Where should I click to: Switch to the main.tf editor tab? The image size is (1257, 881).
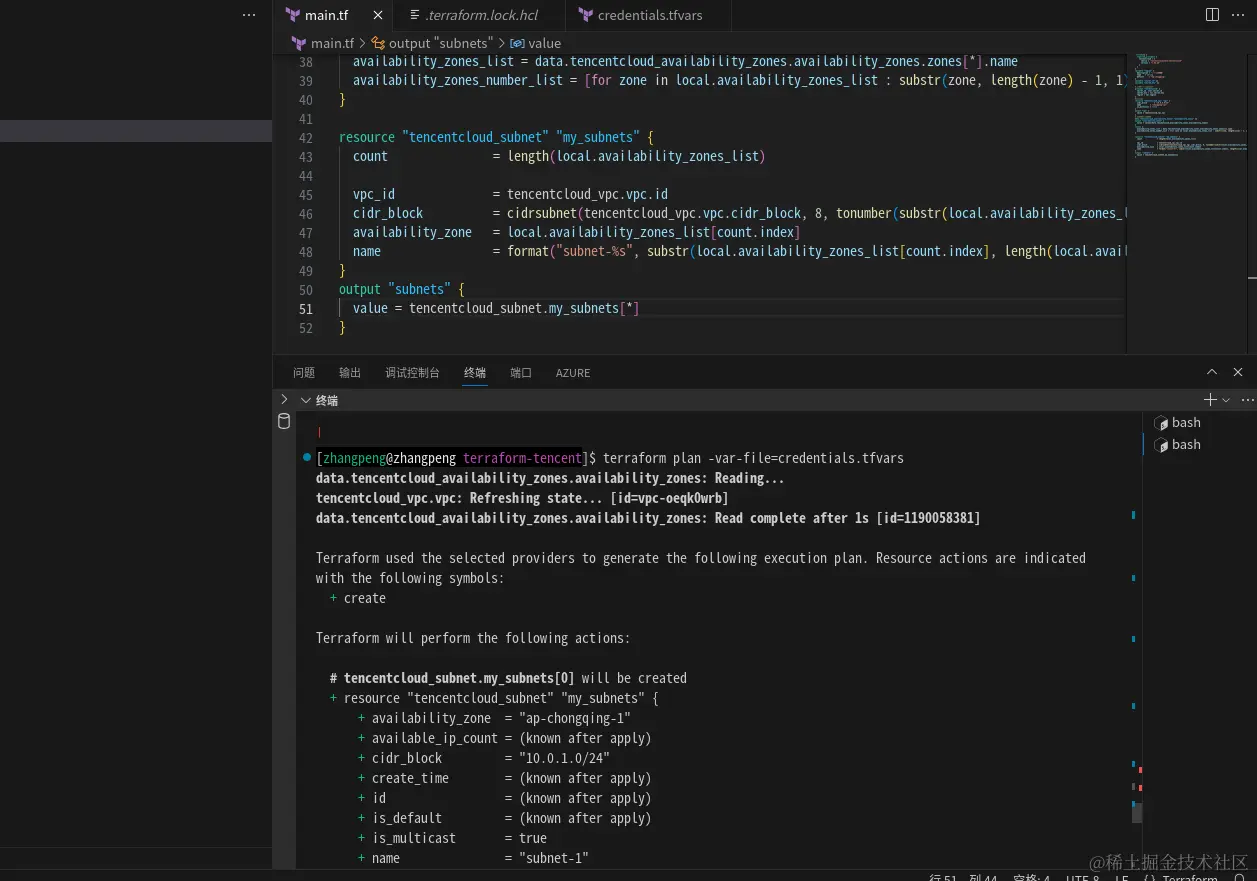tap(327, 15)
